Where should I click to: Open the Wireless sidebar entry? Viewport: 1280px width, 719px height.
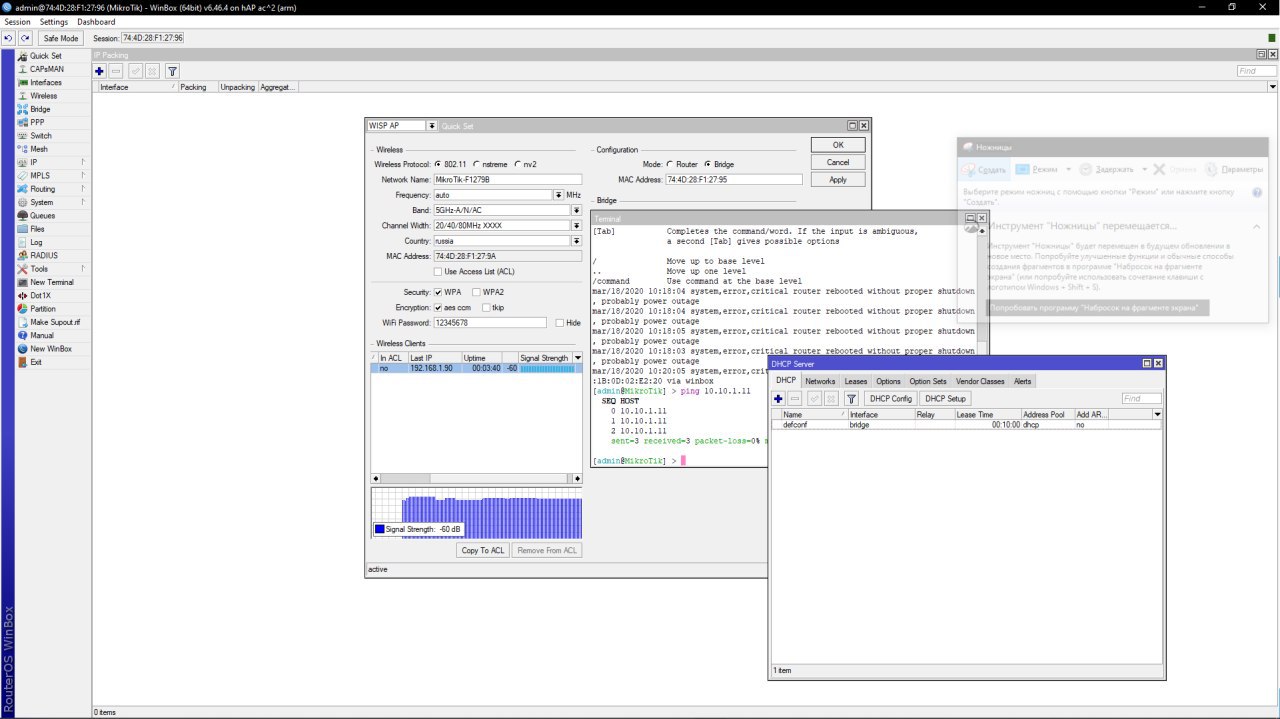[43, 96]
